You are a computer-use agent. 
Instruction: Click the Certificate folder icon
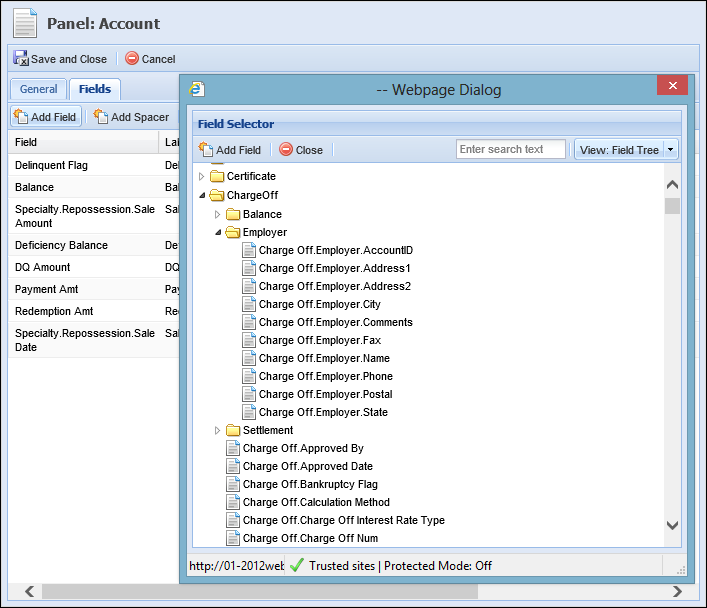(x=217, y=176)
